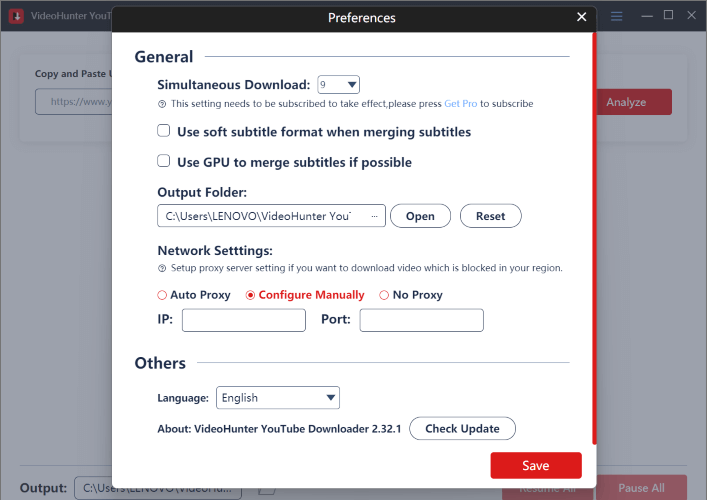Select the Auto Proxy radio option
Viewport: 707px width, 500px height.
(162, 295)
